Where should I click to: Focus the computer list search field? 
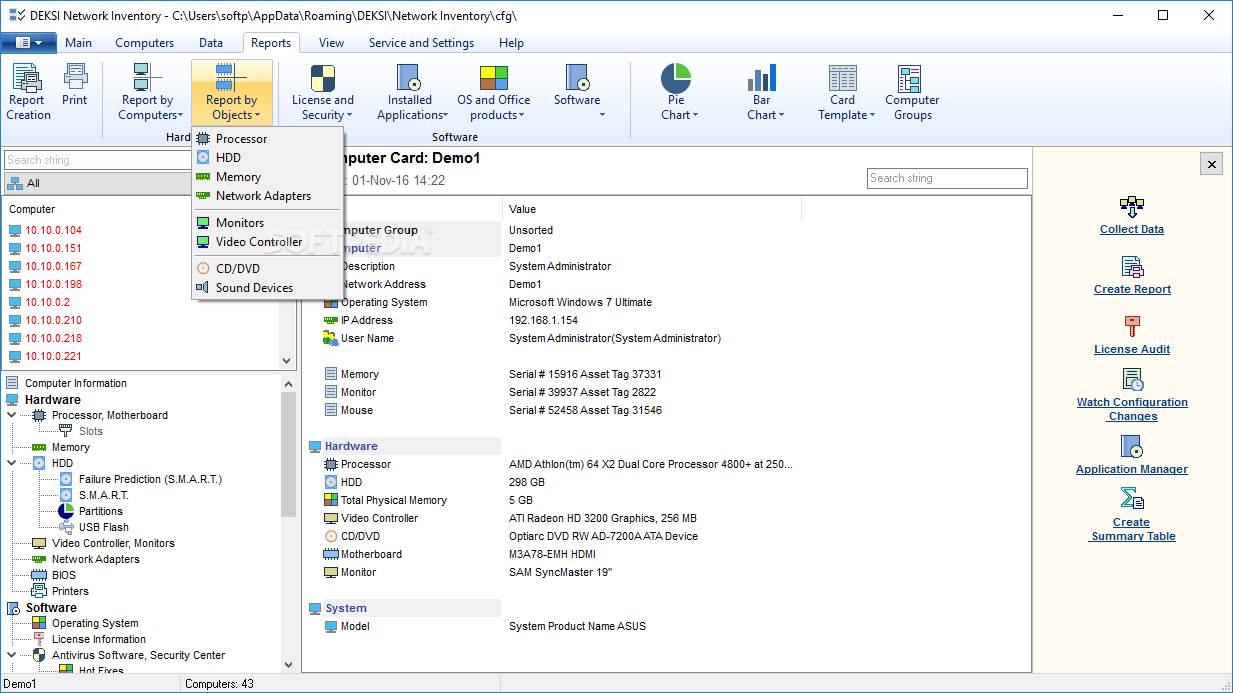click(x=97, y=160)
